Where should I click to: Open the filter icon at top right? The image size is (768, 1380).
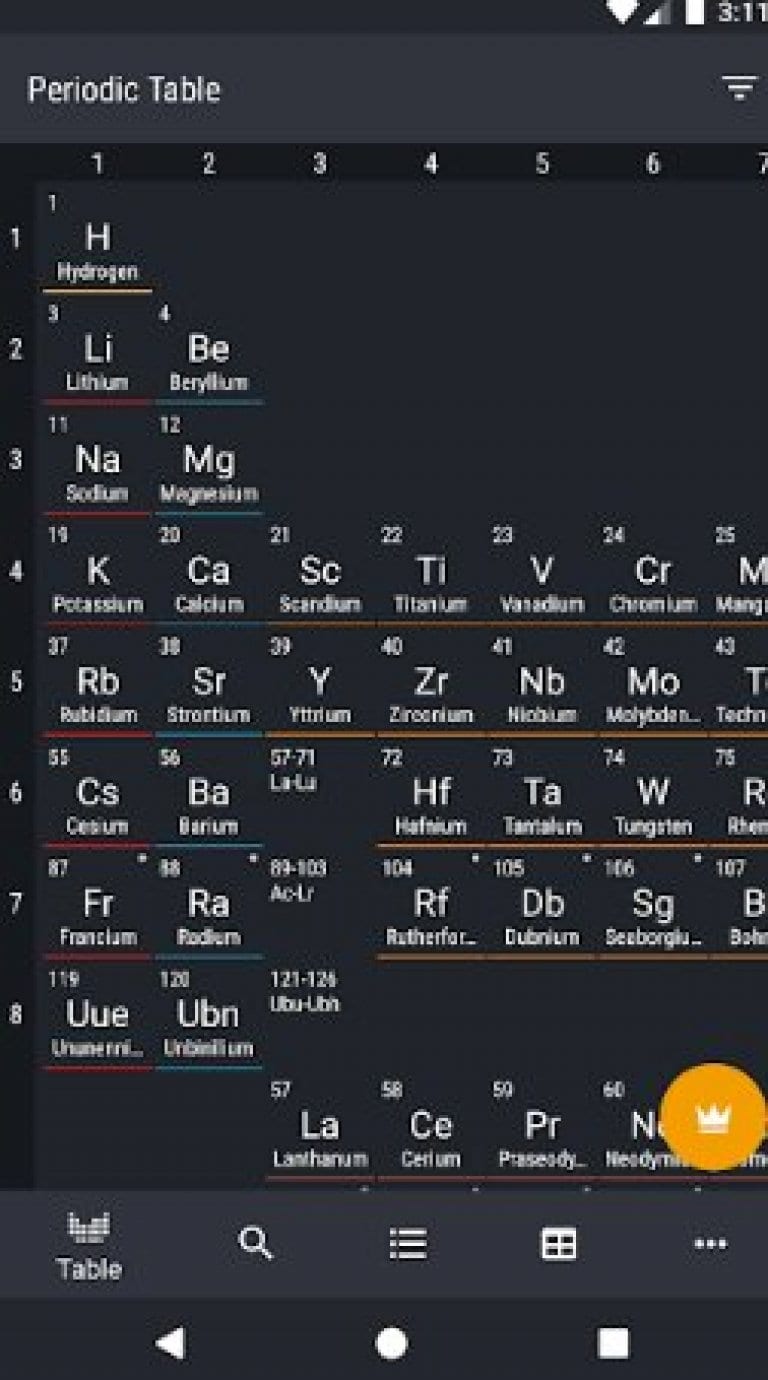[x=741, y=88]
